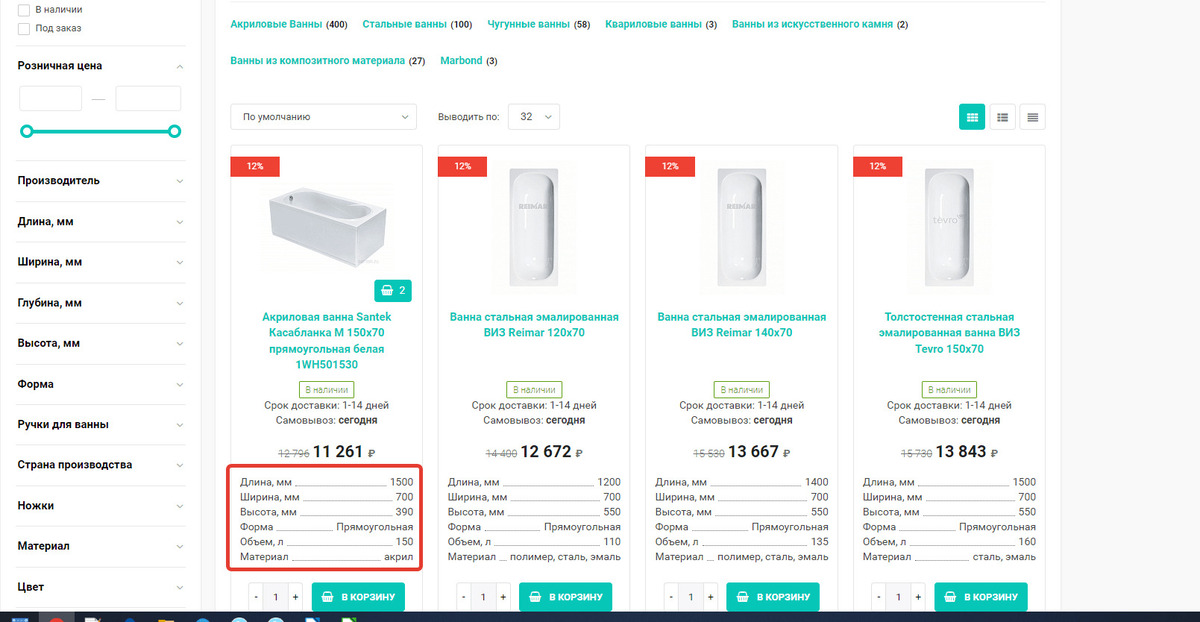Collapse the 'Розничная цена' filter section

(x=180, y=66)
